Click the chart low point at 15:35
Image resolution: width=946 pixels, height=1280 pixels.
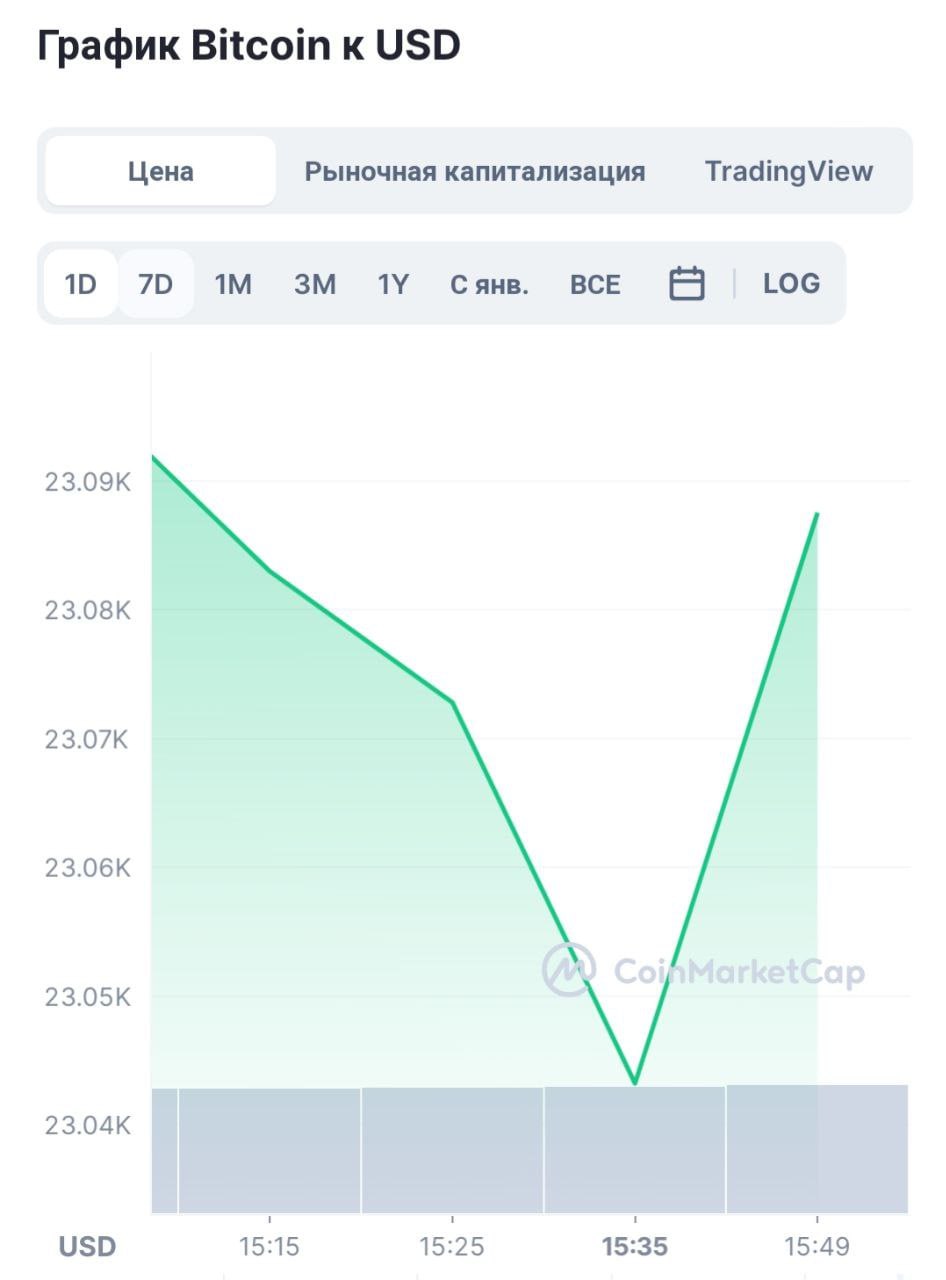coord(635,1083)
